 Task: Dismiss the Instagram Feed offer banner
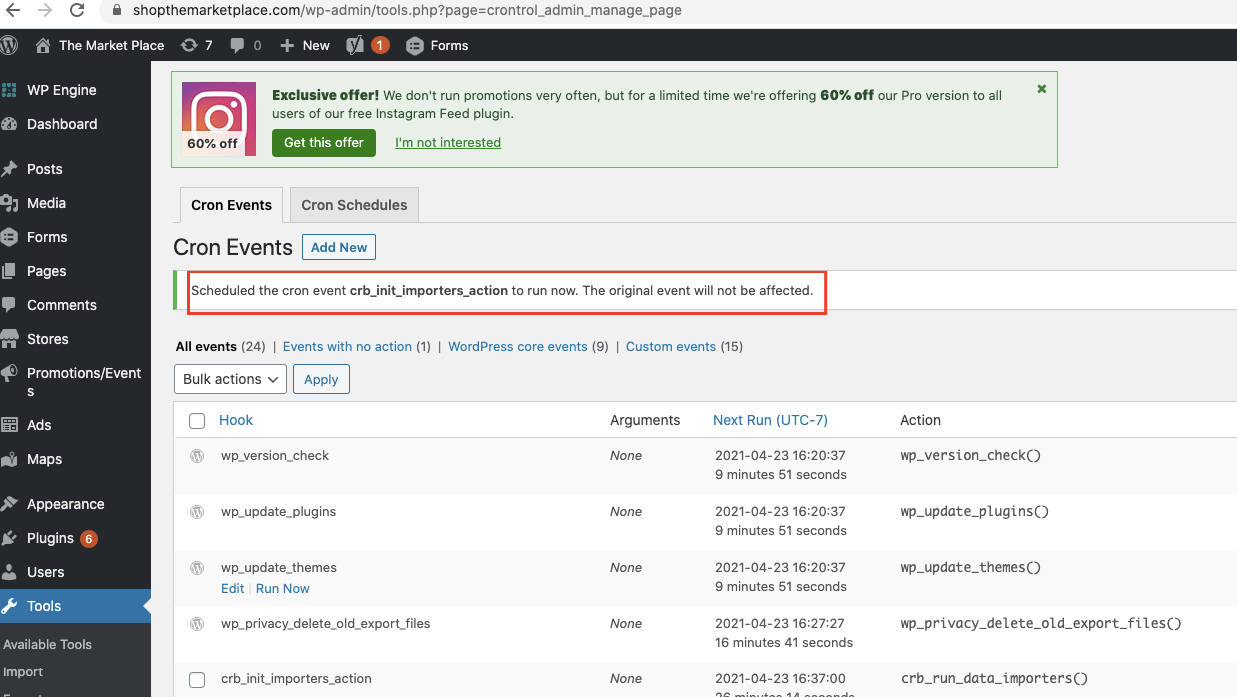tap(1041, 89)
